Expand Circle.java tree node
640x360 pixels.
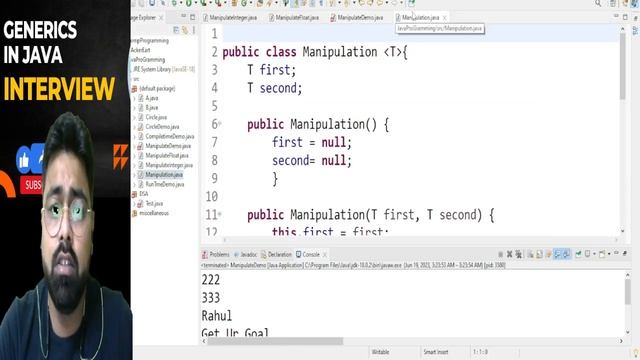(x=134, y=117)
